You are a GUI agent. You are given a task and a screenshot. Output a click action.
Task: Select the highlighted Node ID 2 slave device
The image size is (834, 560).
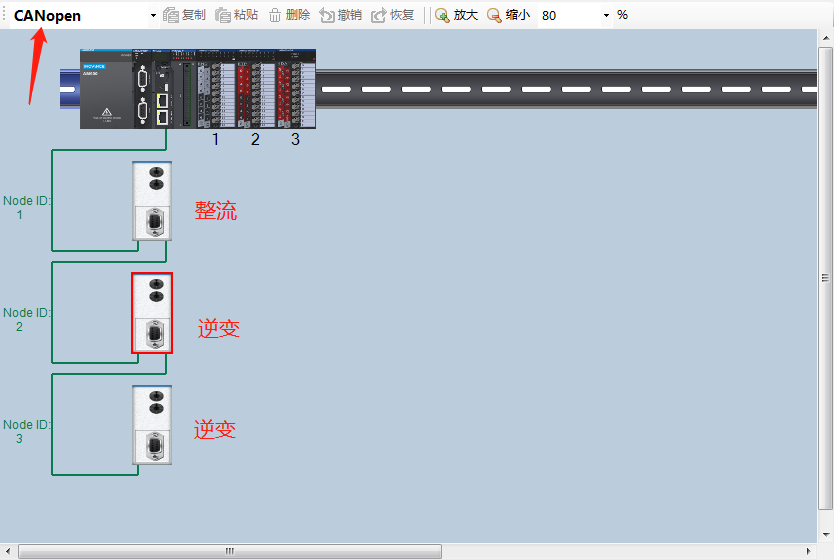pyautogui.click(x=152, y=313)
